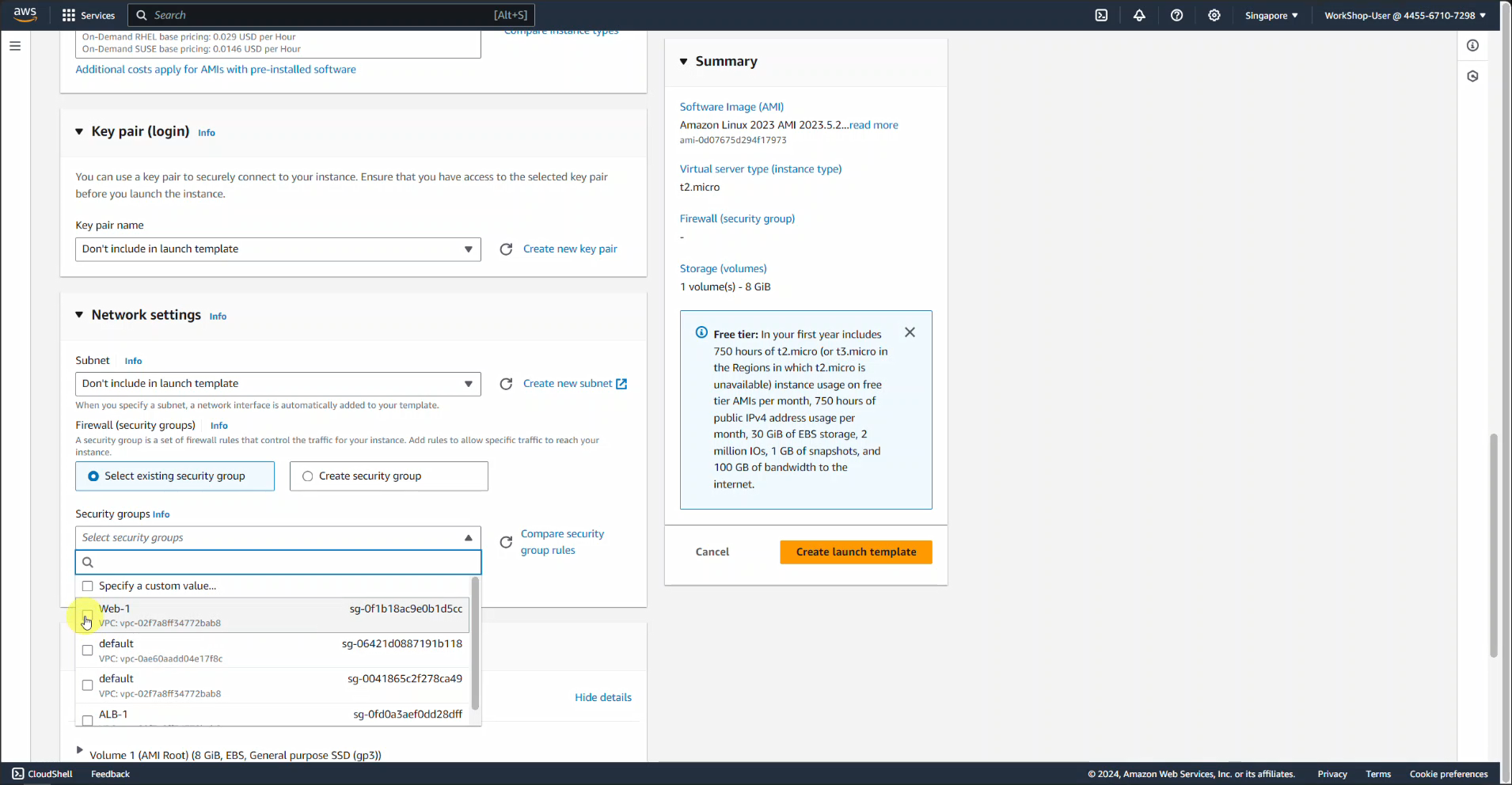The width and height of the screenshot is (1512, 785).
Task: Check the default sg-06421d0887191b118 checkbox
Action: pos(88,650)
